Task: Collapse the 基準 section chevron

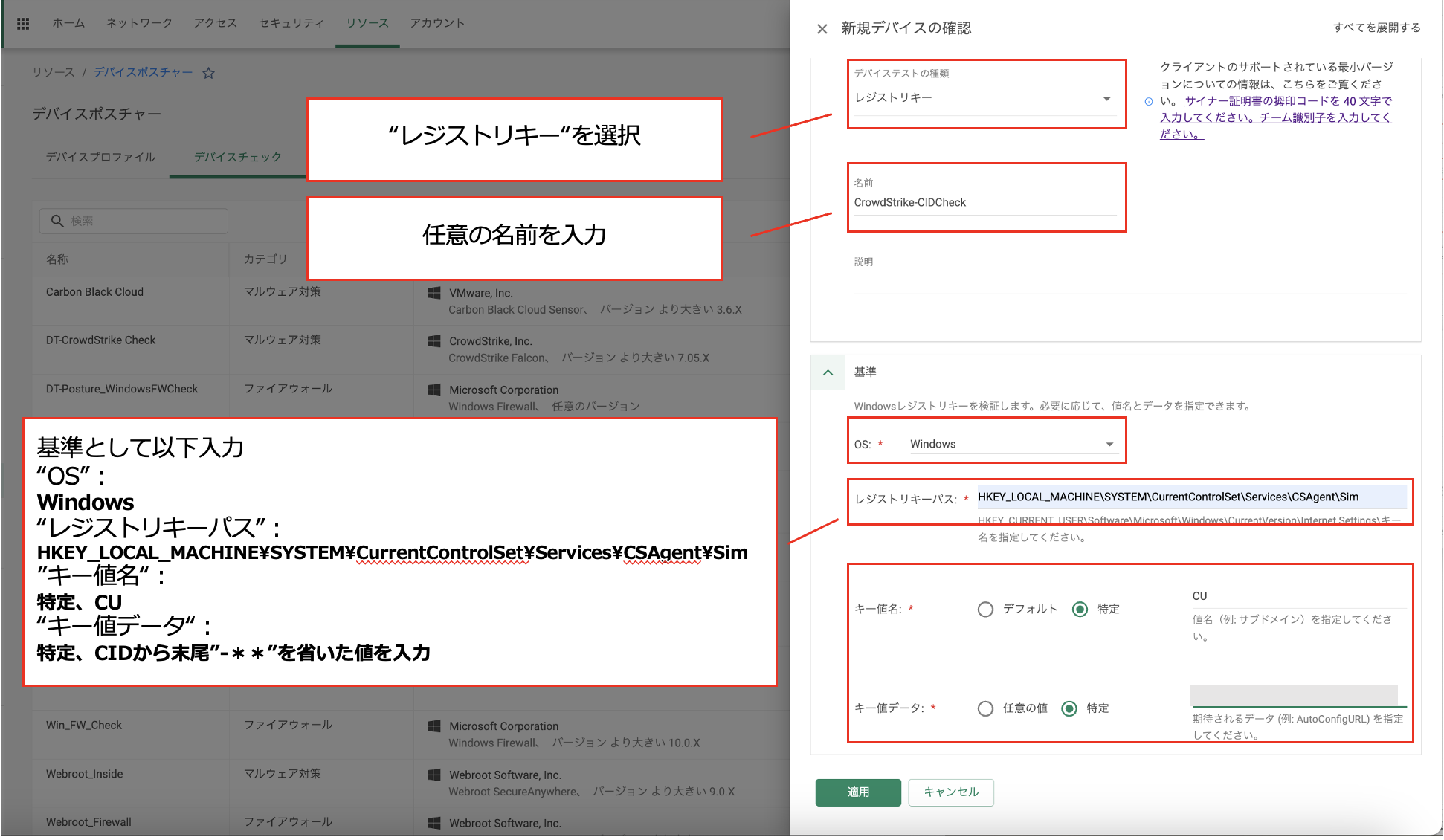Action: click(x=828, y=372)
